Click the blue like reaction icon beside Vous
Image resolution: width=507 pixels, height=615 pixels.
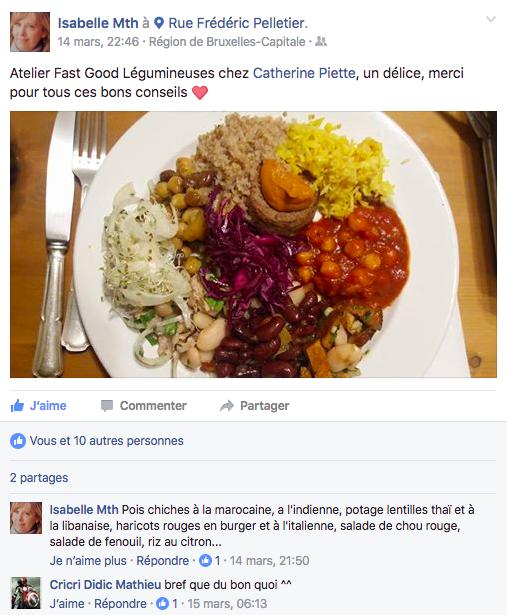(x=18, y=441)
